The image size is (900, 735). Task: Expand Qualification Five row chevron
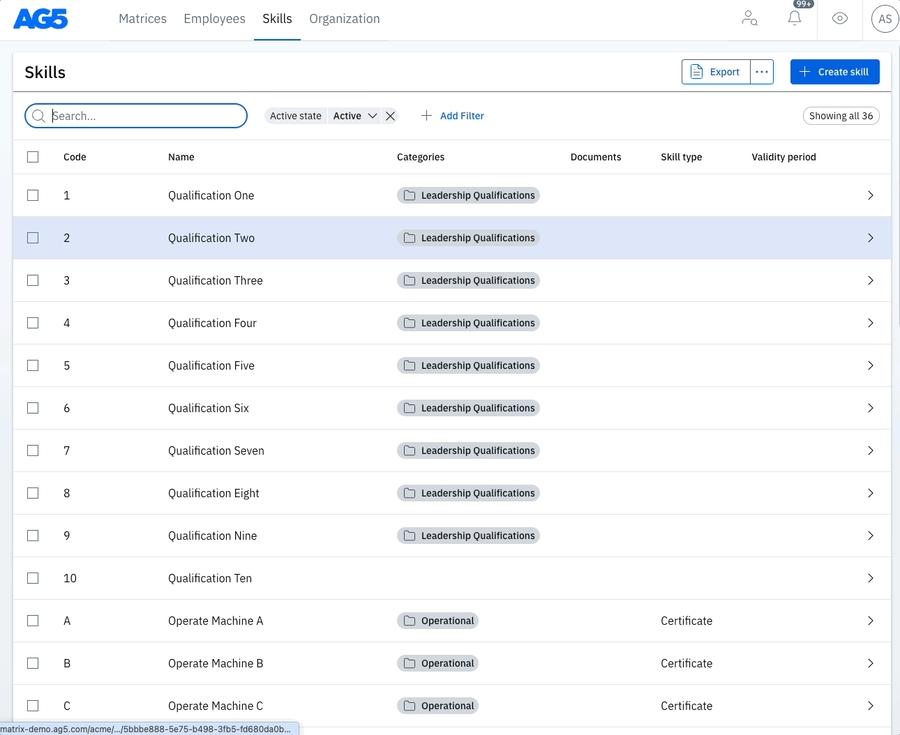click(870, 366)
